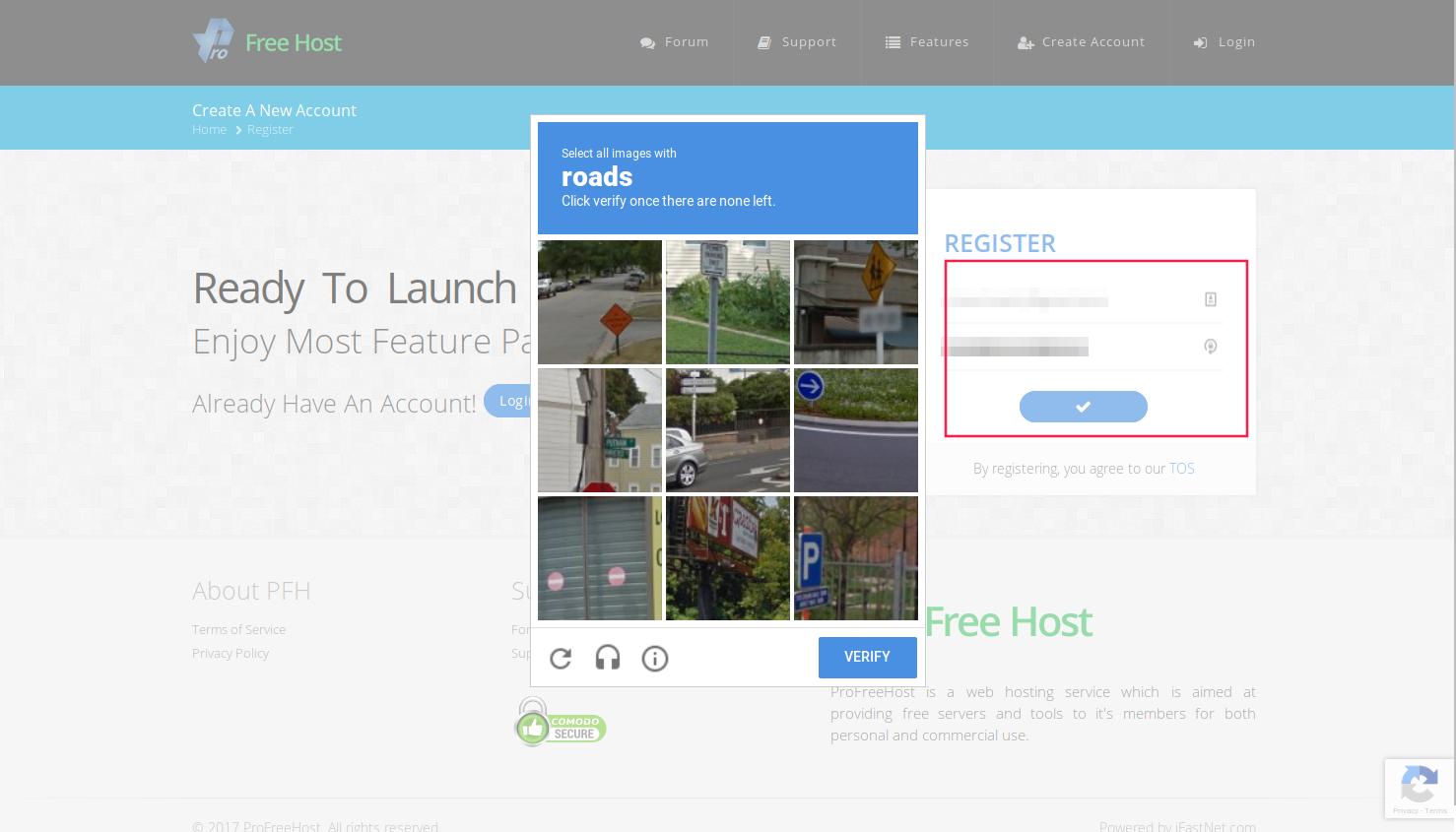Open the Privacy Policy footer link

tap(231, 653)
